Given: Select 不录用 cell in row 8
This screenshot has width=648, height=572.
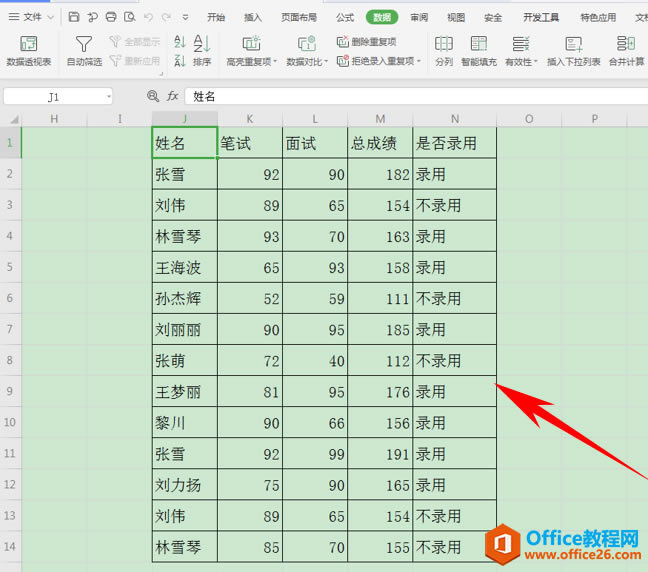Looking at the screenshot, I should click(x=455, y=360).
